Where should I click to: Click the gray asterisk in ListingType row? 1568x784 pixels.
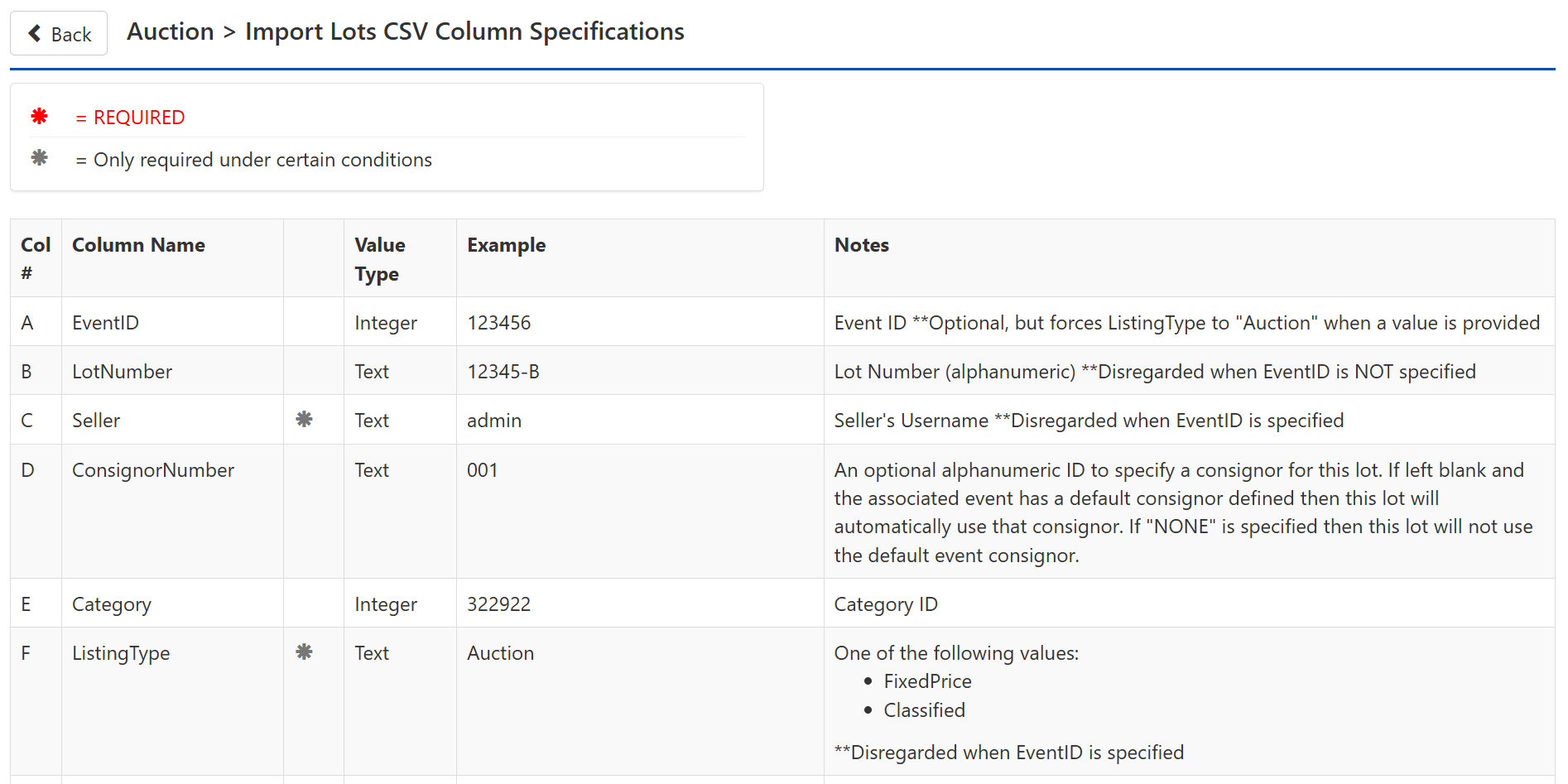(304, 652)
